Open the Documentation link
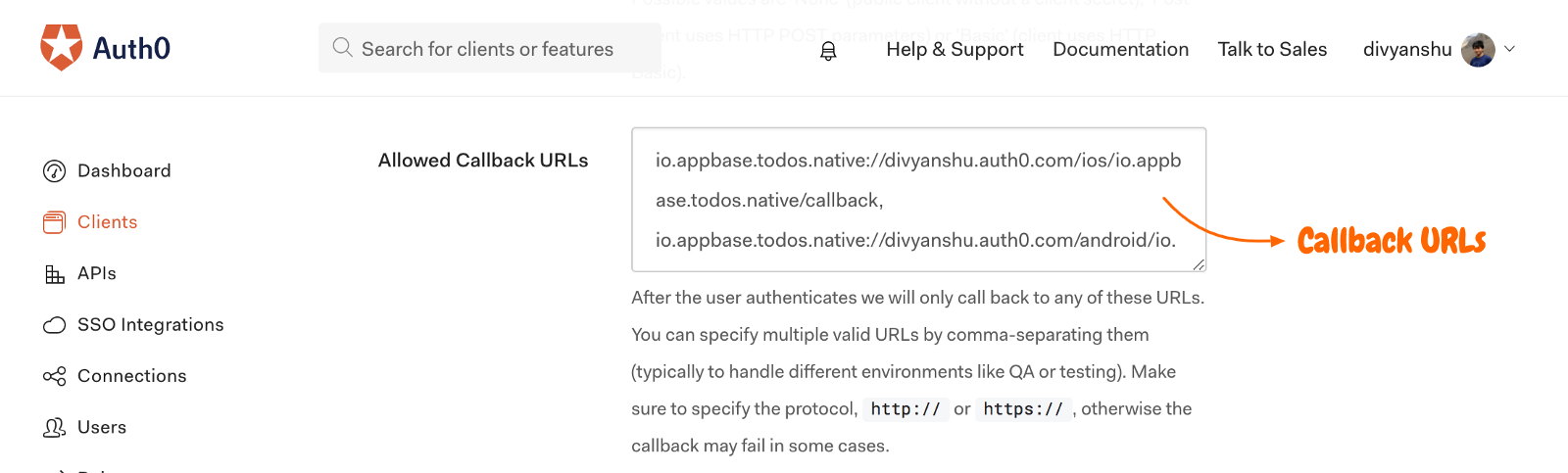 click(1120, 49)
